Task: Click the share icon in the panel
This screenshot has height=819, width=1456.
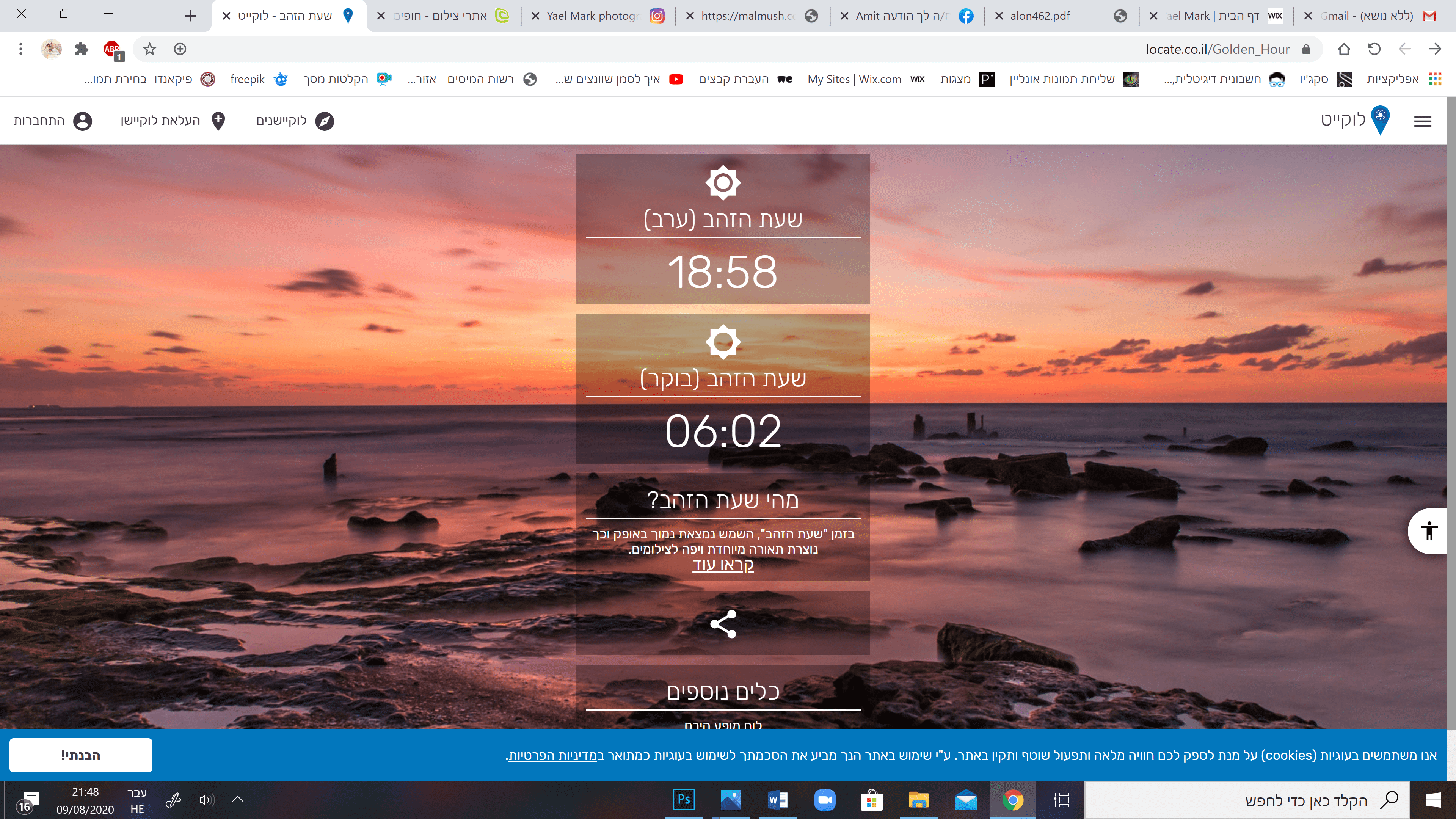Action: click(723, 623)
